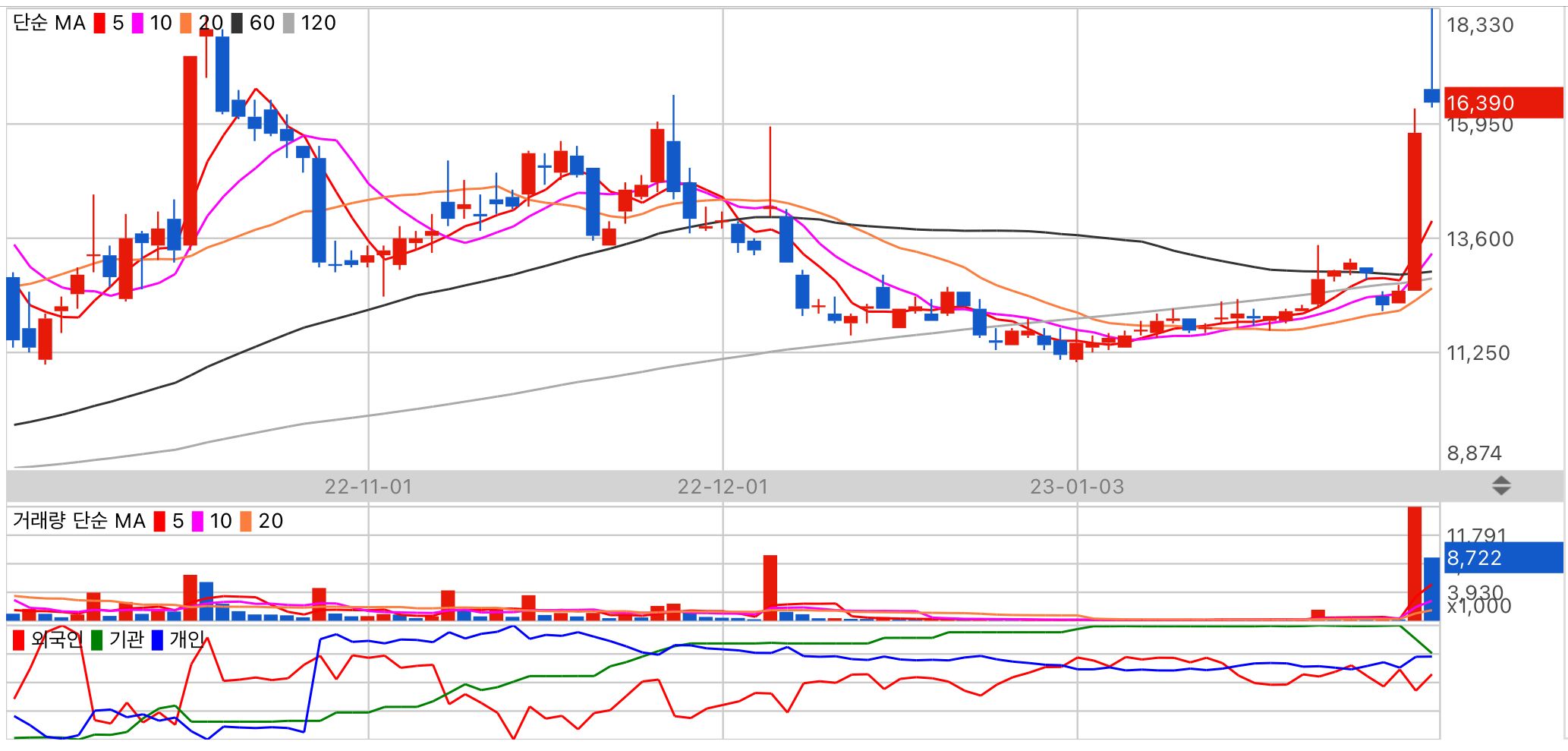This screenshot has width=1568, height=751.
Task: Click the 8,874 price axis label
Action: point(1475,453)
